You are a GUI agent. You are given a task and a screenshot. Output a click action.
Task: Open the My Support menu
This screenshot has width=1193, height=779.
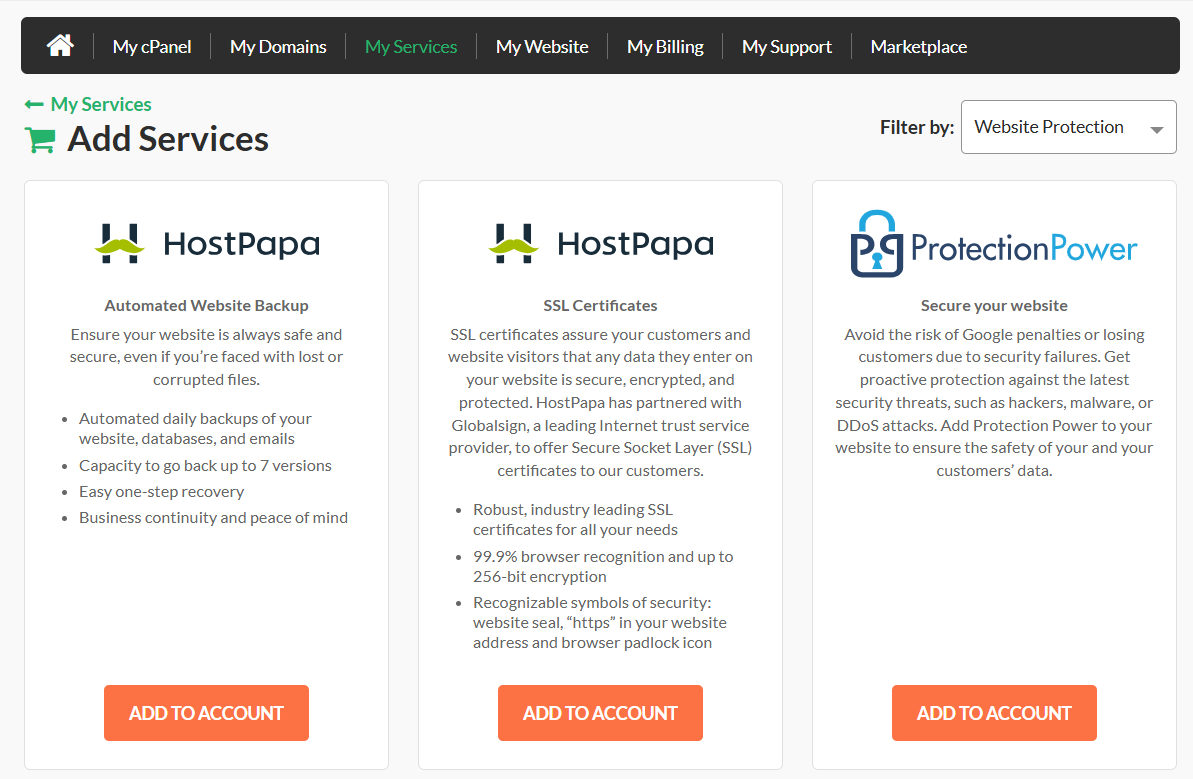point(787,46)
